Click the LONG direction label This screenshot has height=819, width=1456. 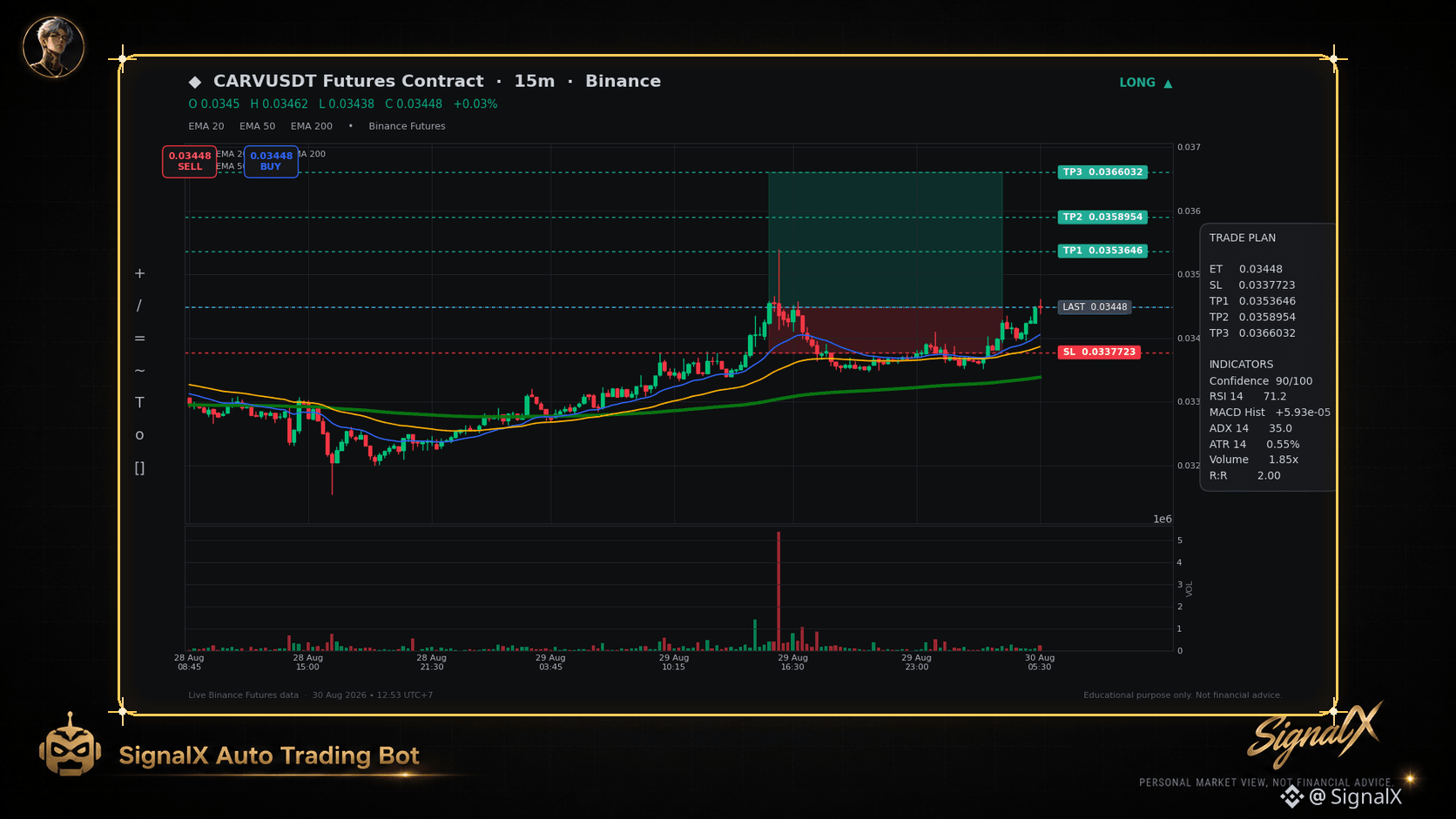pos(1137,83)
